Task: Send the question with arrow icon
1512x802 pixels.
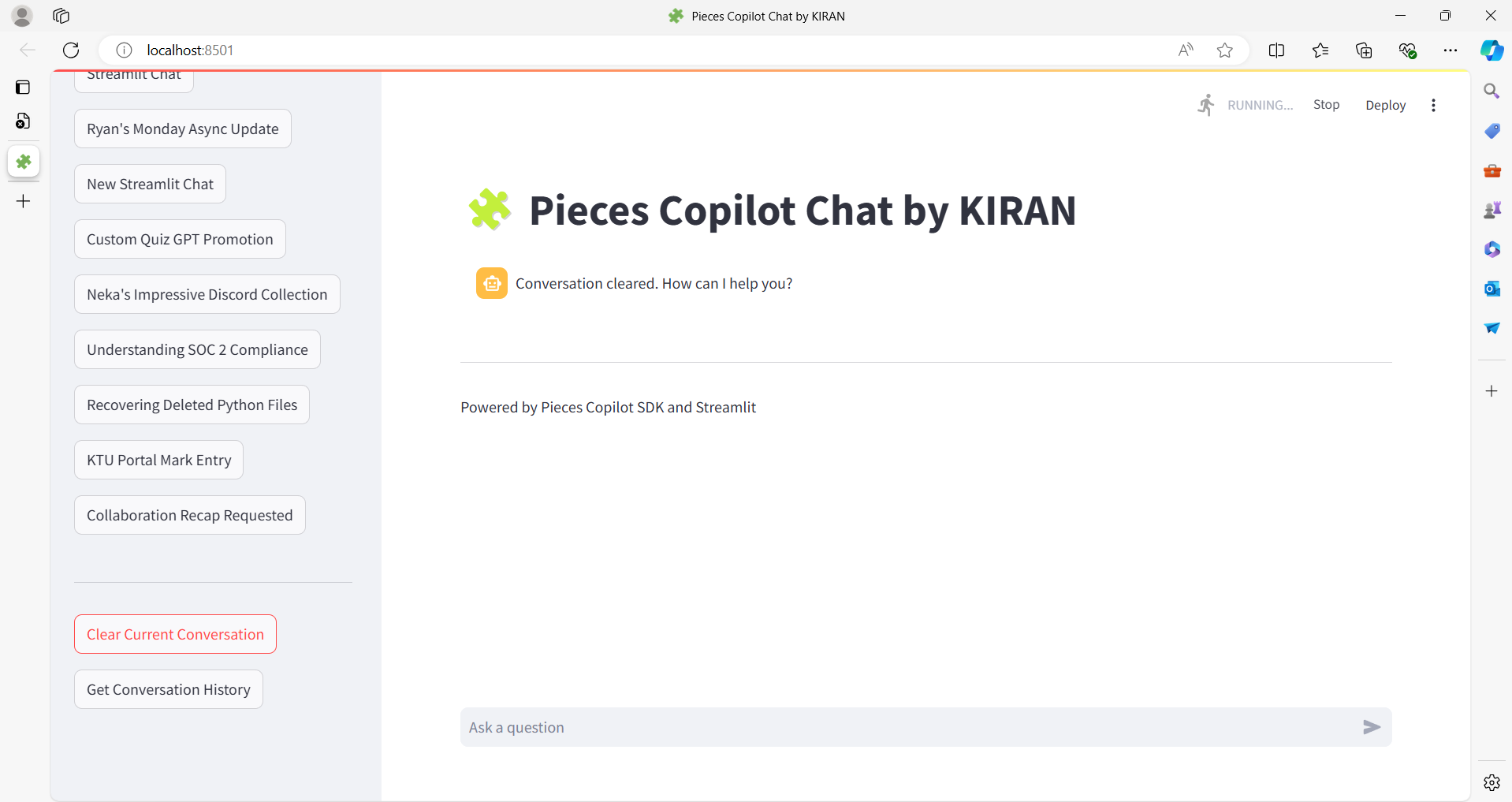Action: click(x=1372, y=727)
